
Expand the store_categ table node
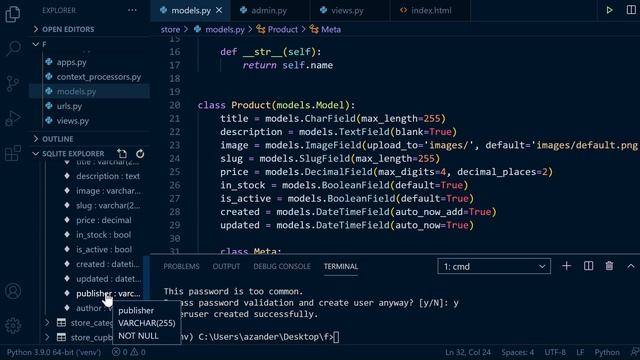[47, 322]
